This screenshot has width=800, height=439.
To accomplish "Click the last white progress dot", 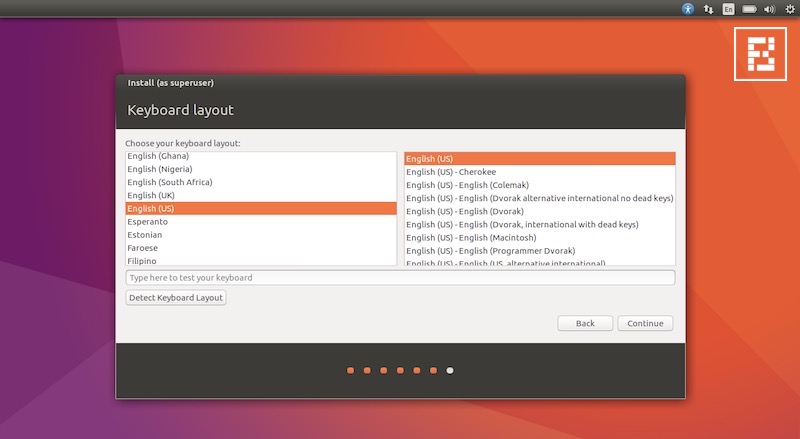I will coord(450,371).
